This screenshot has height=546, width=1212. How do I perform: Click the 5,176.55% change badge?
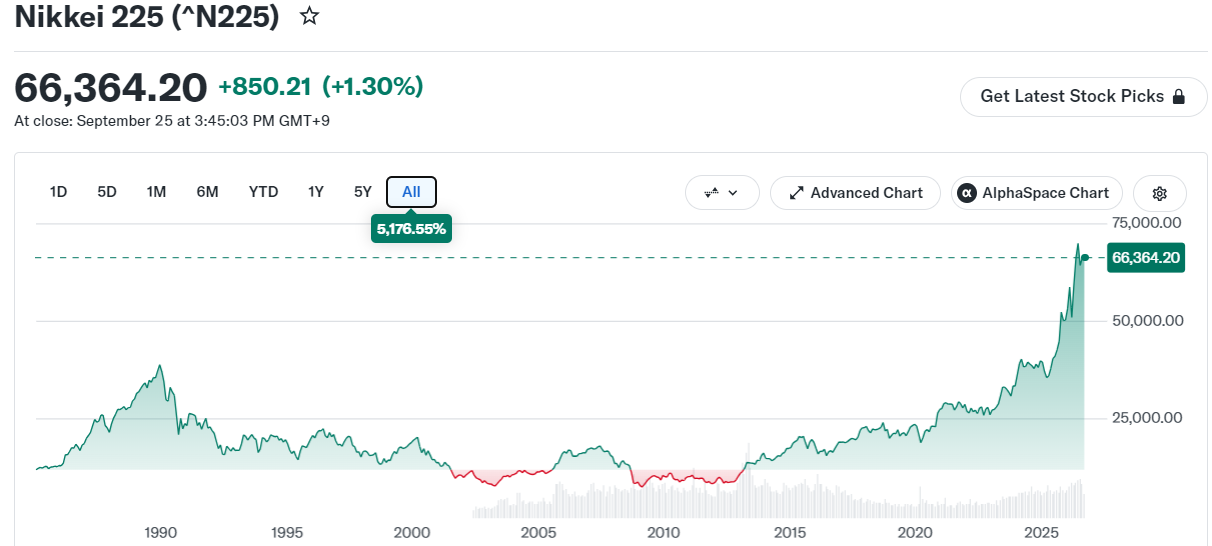click(411, 229)
